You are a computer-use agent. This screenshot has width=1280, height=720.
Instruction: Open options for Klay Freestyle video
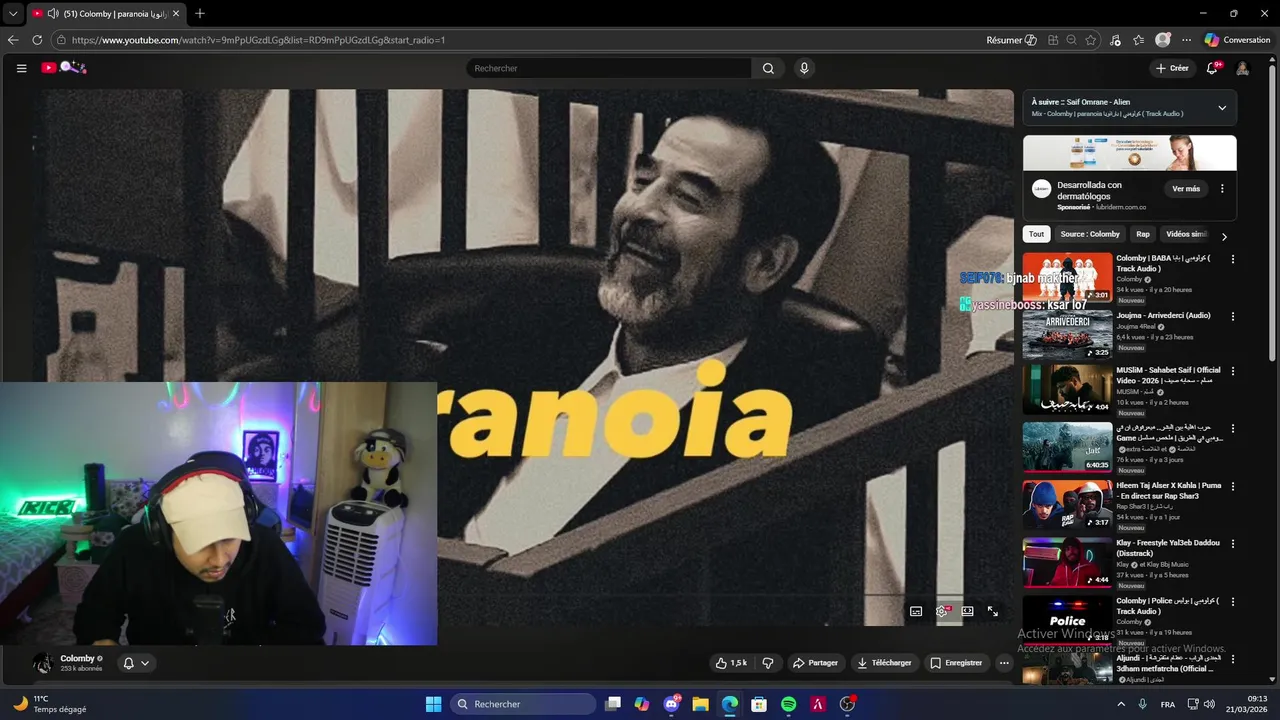pyautogui.click(x=1232, y=544)
